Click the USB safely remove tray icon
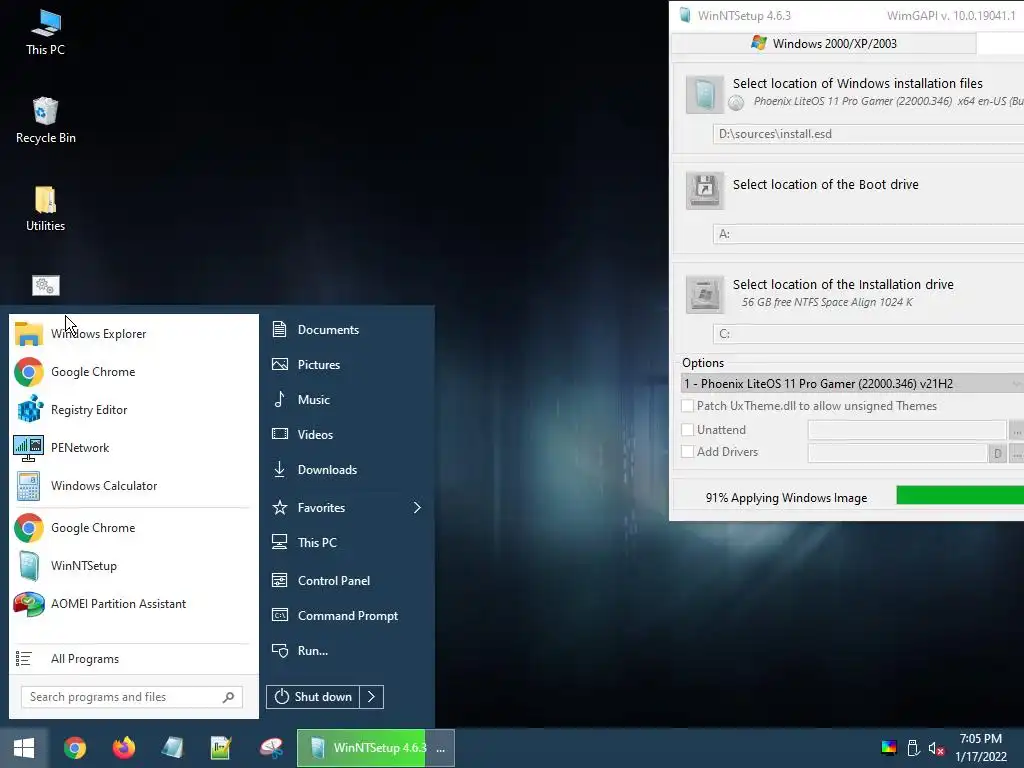The image size is (1024, 768). tap(913, 748)
